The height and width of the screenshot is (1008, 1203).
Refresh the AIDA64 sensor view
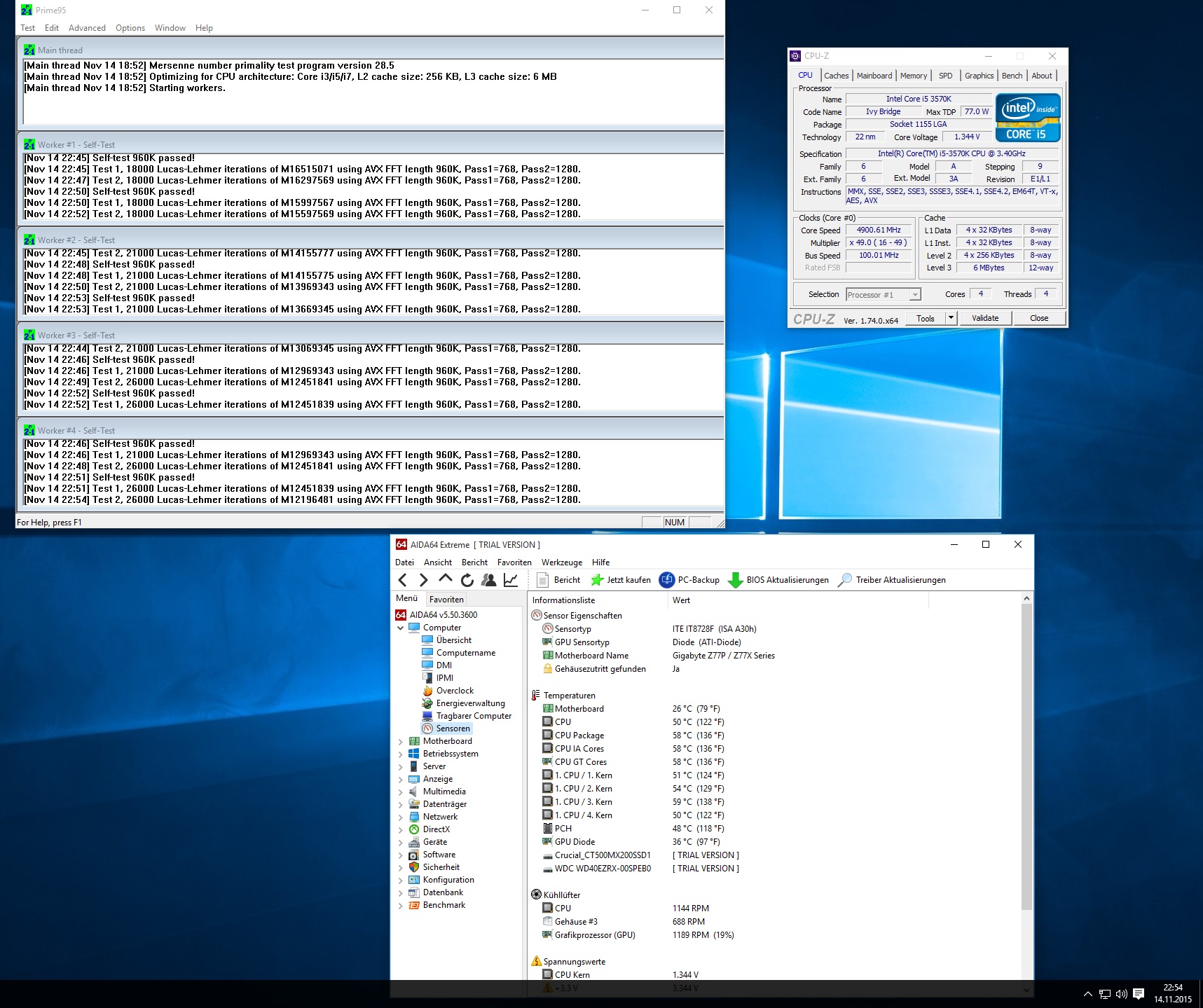coord(467,580)
